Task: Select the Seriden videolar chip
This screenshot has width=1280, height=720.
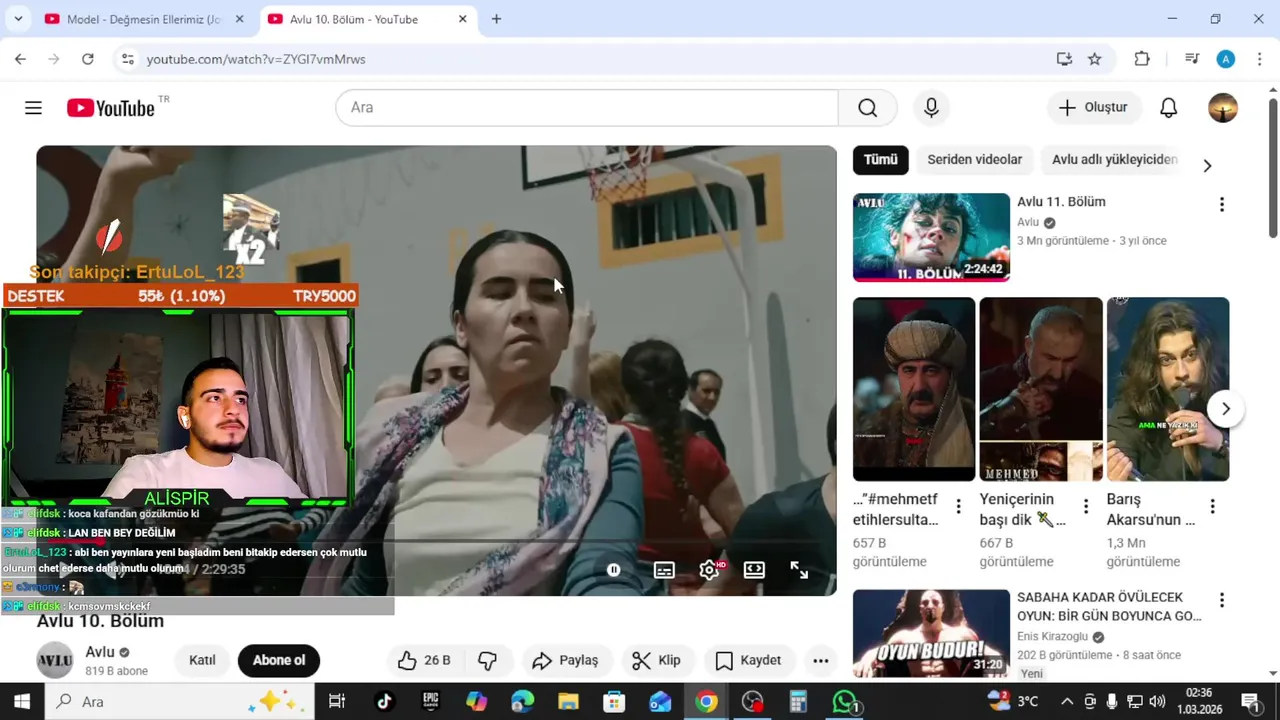Action: tap(974, 159)
